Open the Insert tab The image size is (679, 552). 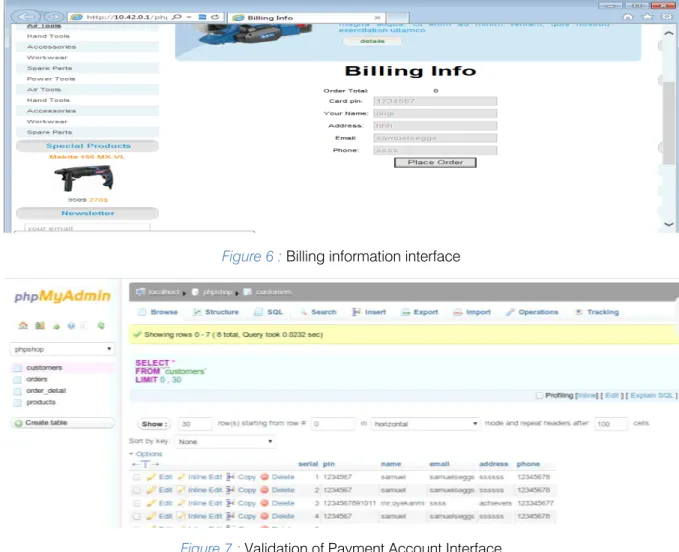click(x=369, y=312)
